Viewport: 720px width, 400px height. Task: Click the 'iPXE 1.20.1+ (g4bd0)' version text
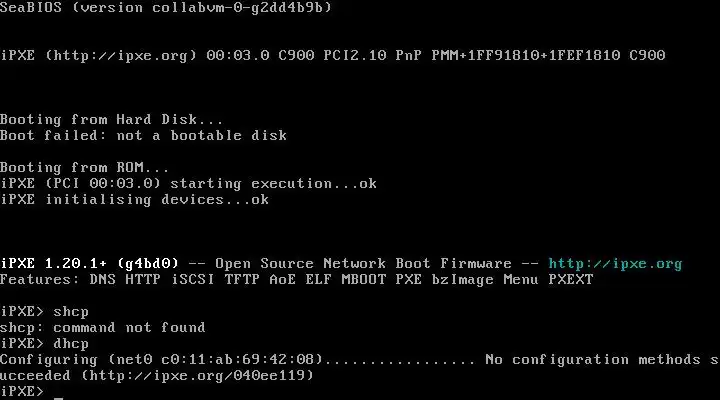(x=89, y=264)
